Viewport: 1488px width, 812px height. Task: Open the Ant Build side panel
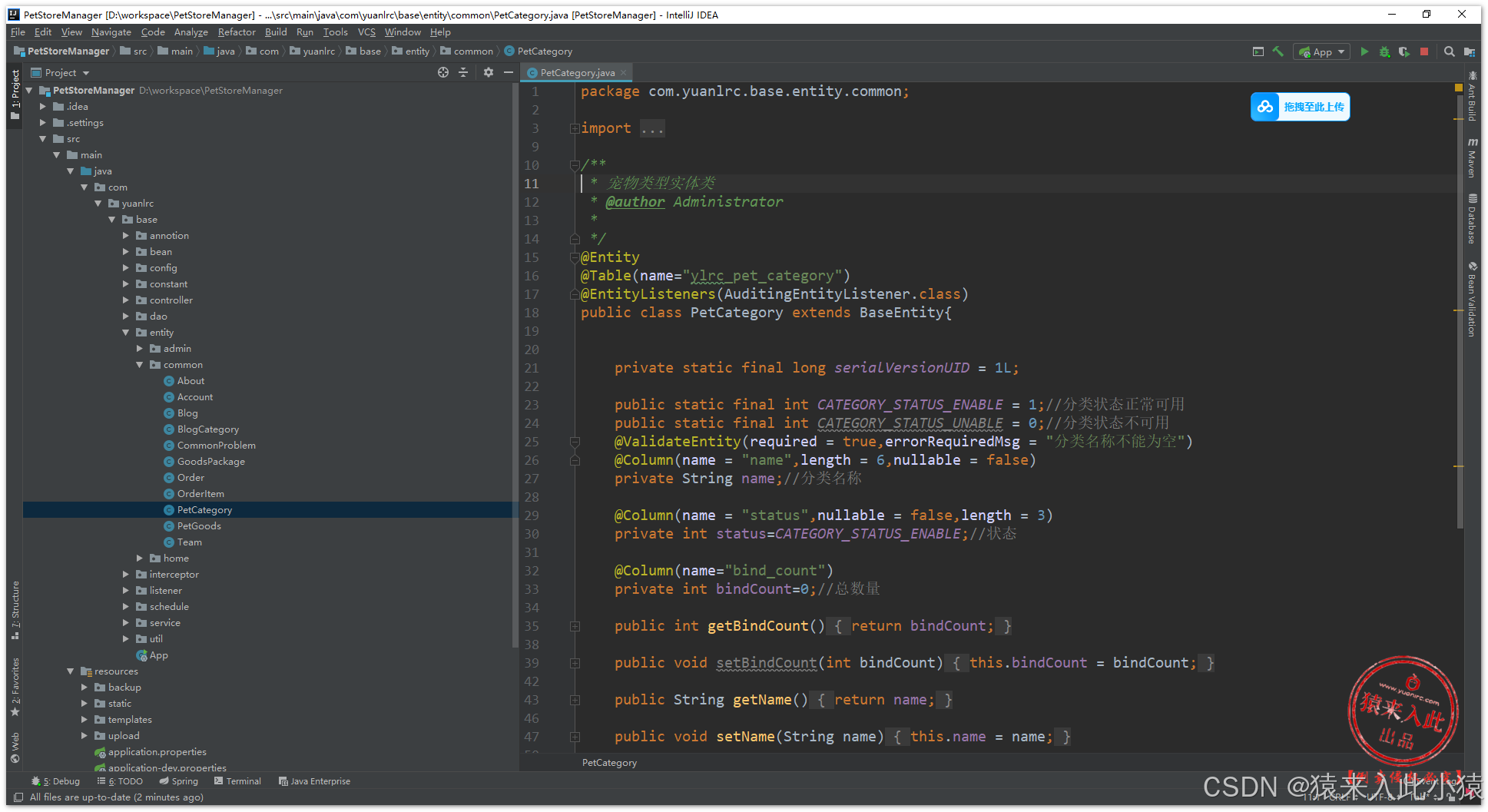tap(1472, 97)
